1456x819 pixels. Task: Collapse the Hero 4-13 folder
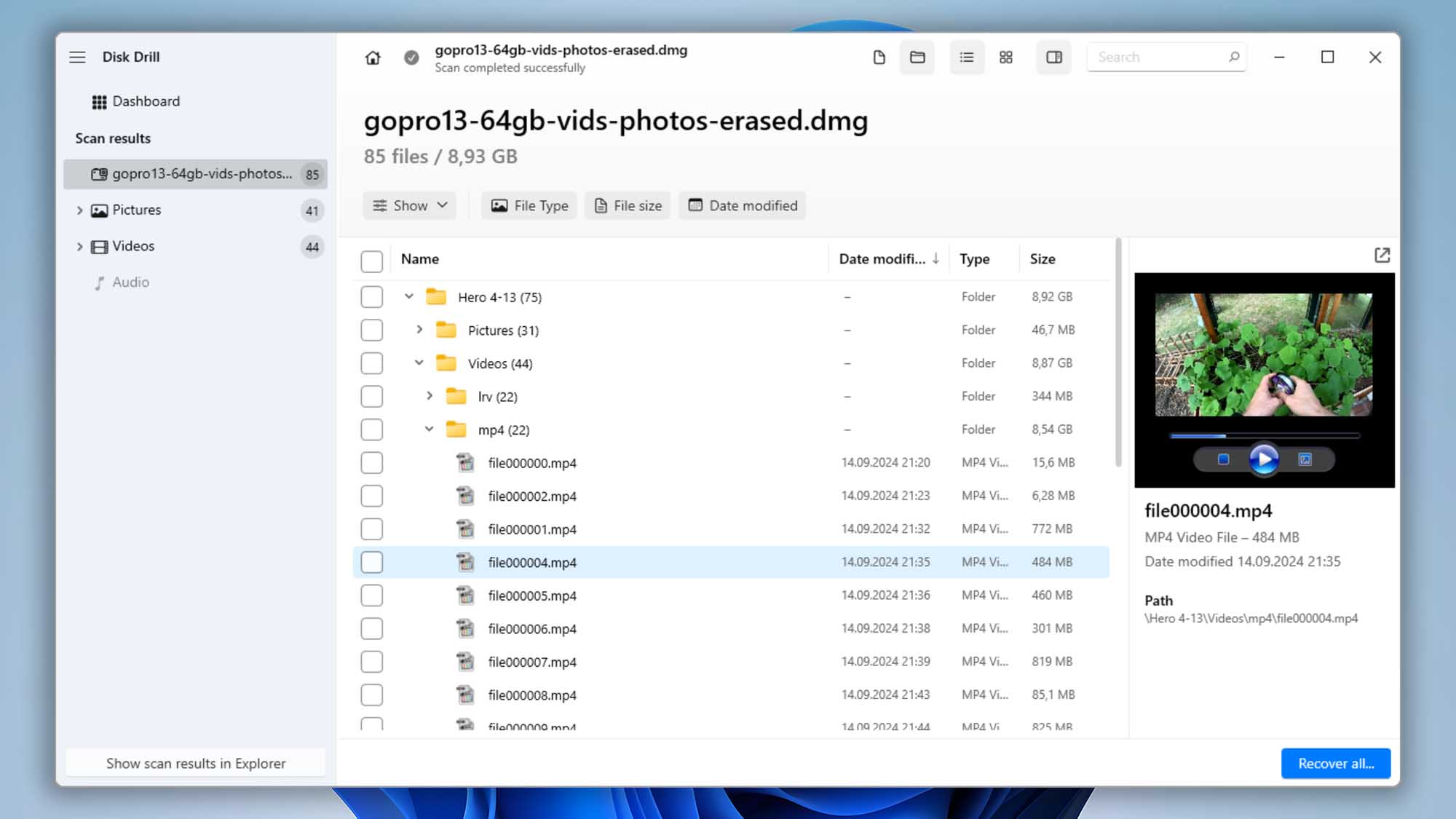tap(409, 297)
